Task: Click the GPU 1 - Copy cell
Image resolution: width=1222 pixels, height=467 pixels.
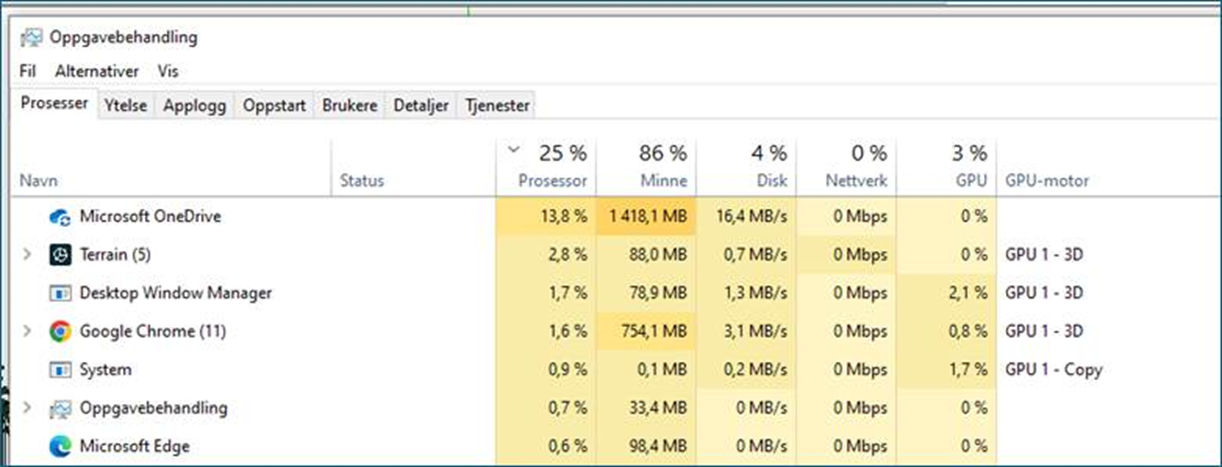Action: point(1054,370)
